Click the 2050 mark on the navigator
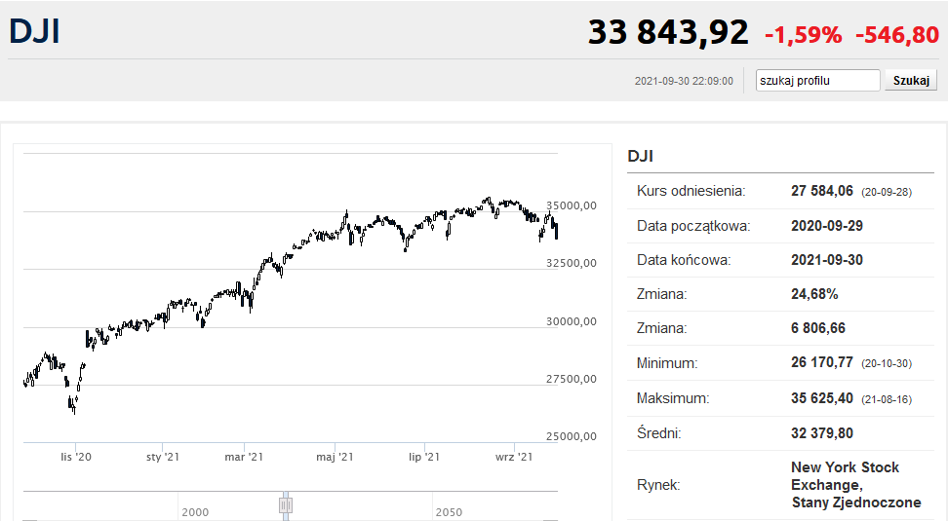The width and height of the screenshot is (948, 521). (448, 511)
